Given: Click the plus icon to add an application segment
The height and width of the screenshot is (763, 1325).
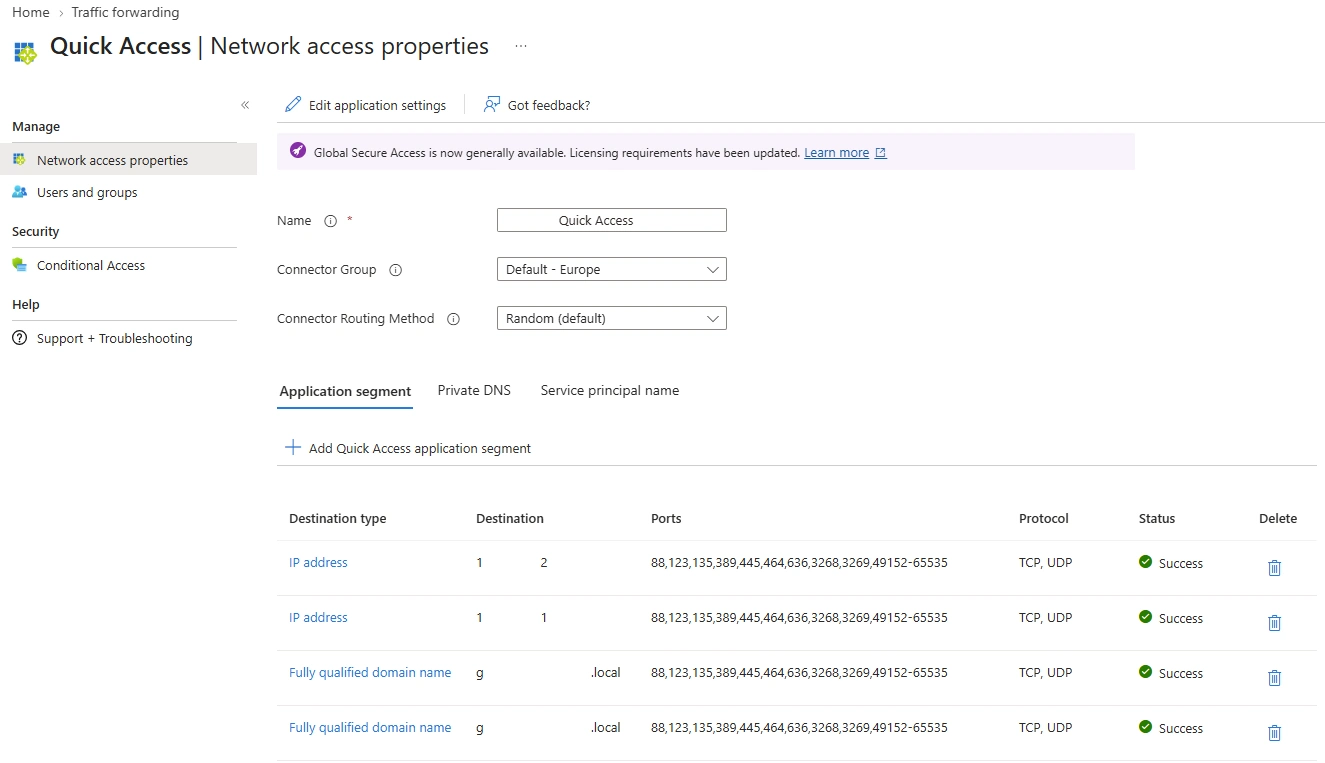Looking at the screenshot, I should 293,448.
